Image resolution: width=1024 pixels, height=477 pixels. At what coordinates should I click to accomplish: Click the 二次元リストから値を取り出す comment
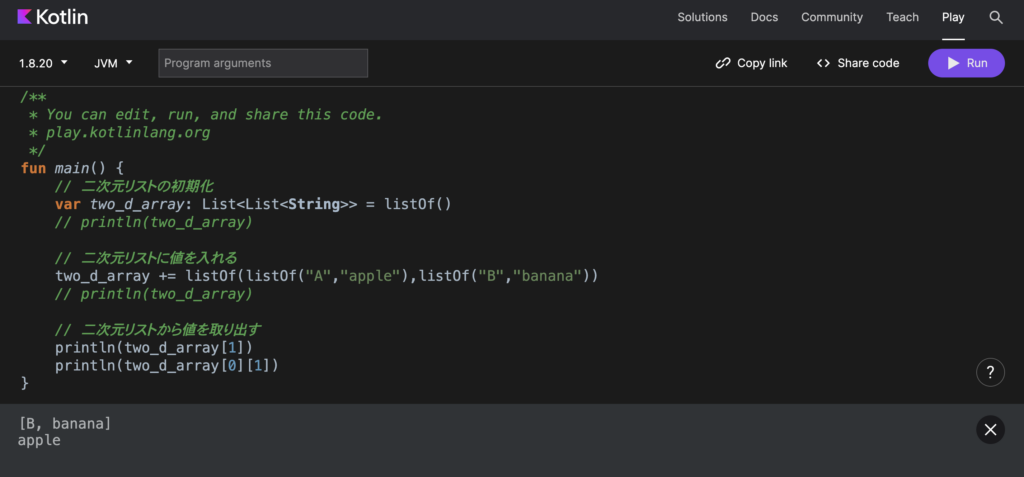coord(159,329)
